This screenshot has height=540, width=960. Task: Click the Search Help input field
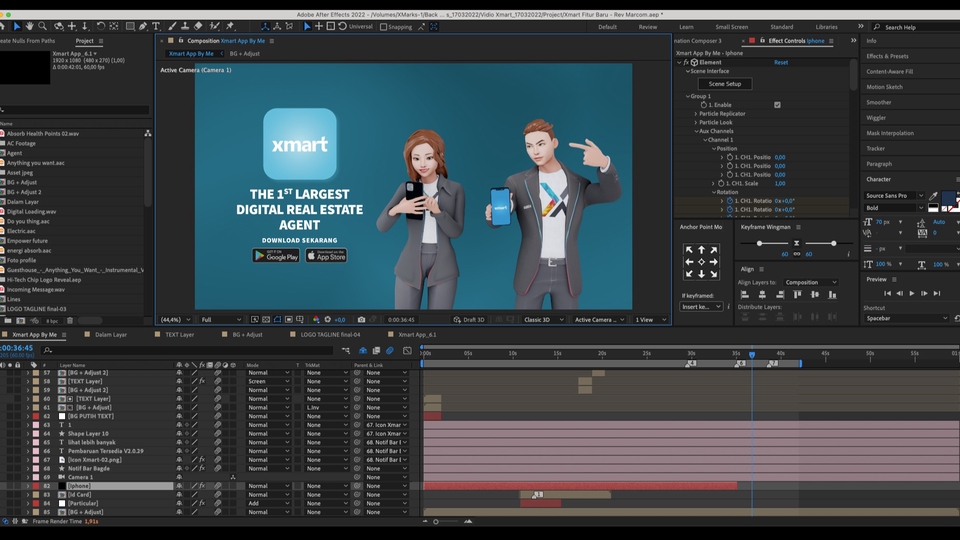click(917, 27)
